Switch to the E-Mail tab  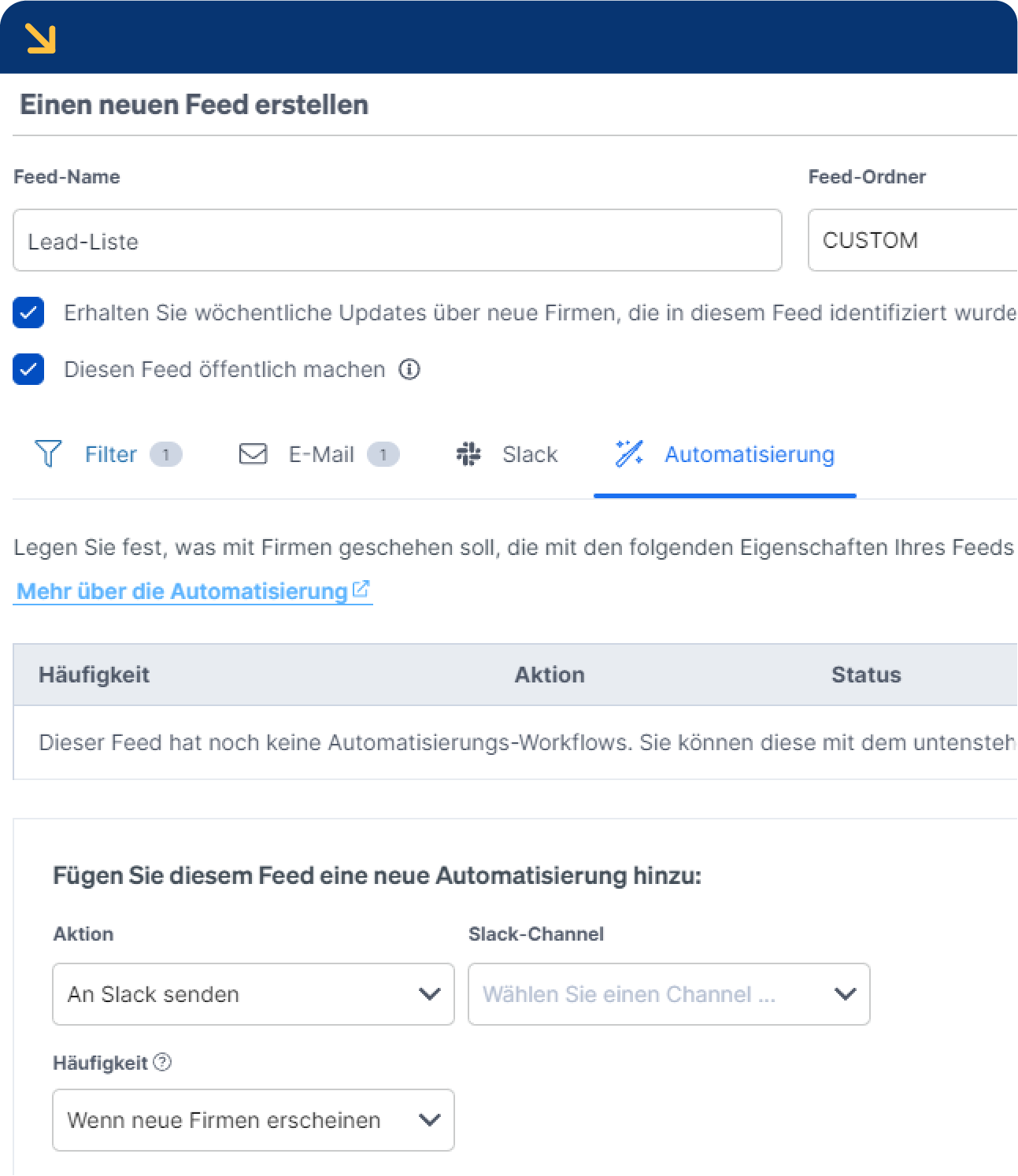[x=320, y=453]
